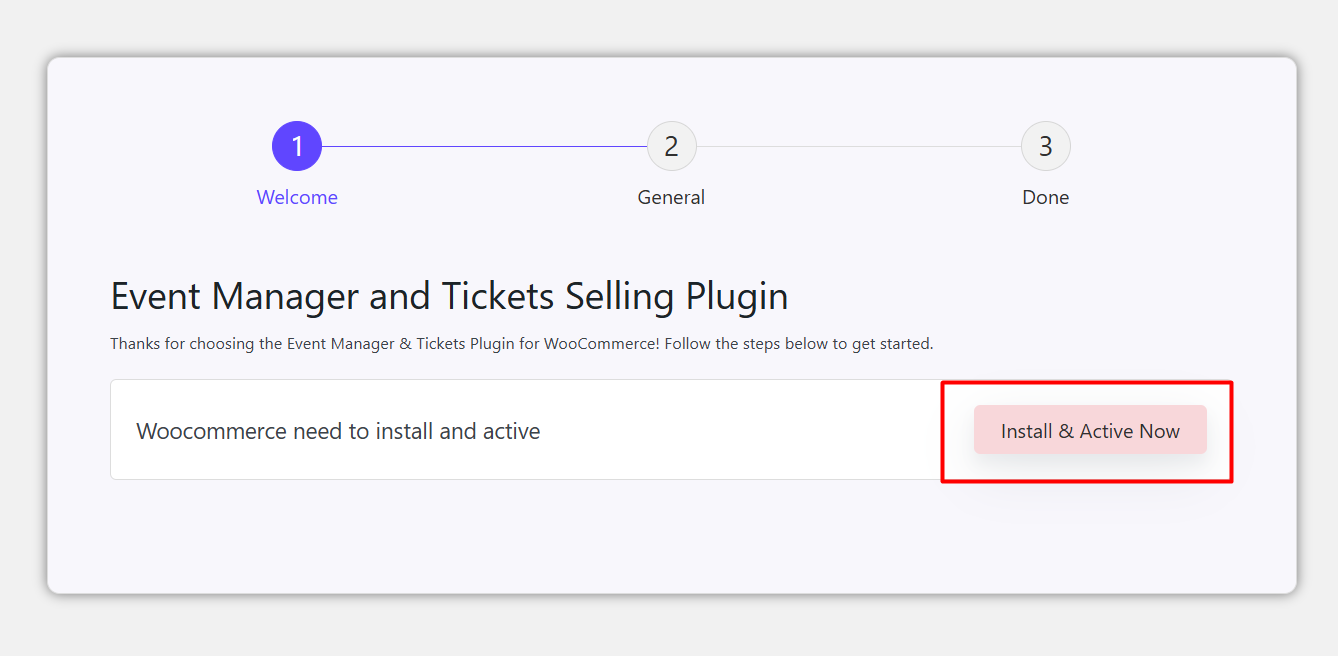Click the word "Plugin" in the main heading
1338x656 pixels.
point(737,297)
